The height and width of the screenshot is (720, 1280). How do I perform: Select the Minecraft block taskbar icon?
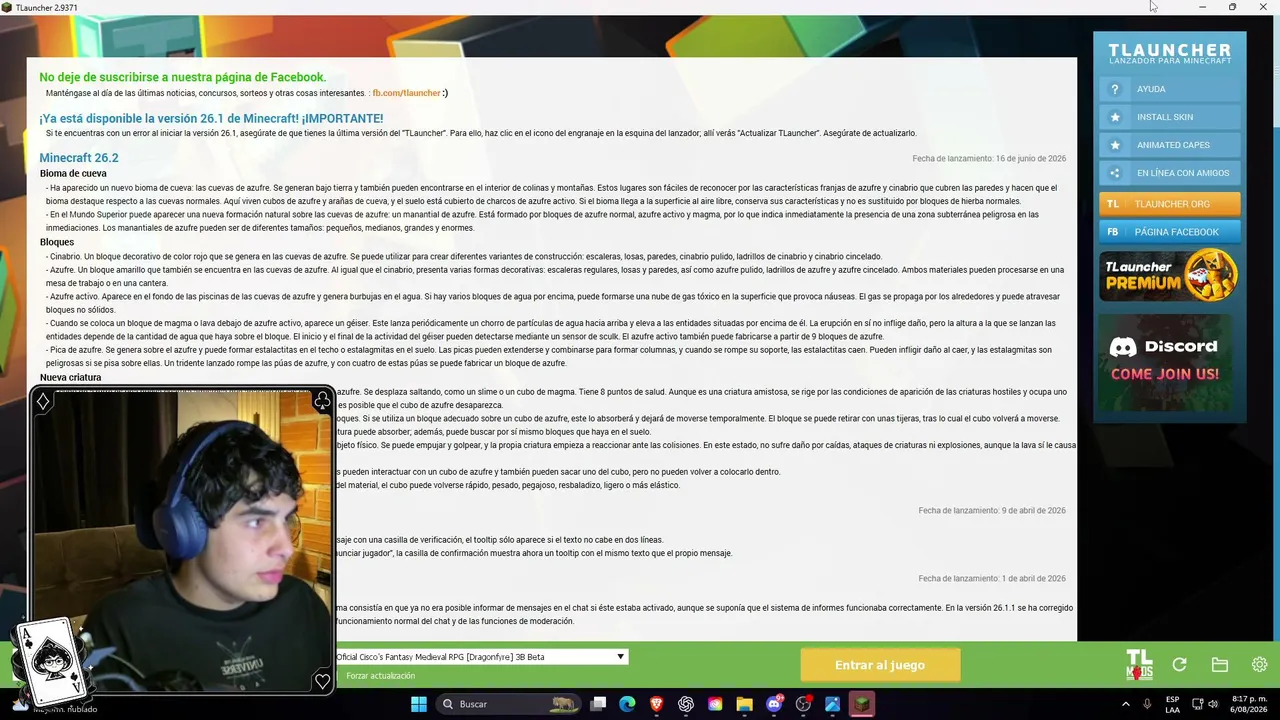click(x=862, y=704)
